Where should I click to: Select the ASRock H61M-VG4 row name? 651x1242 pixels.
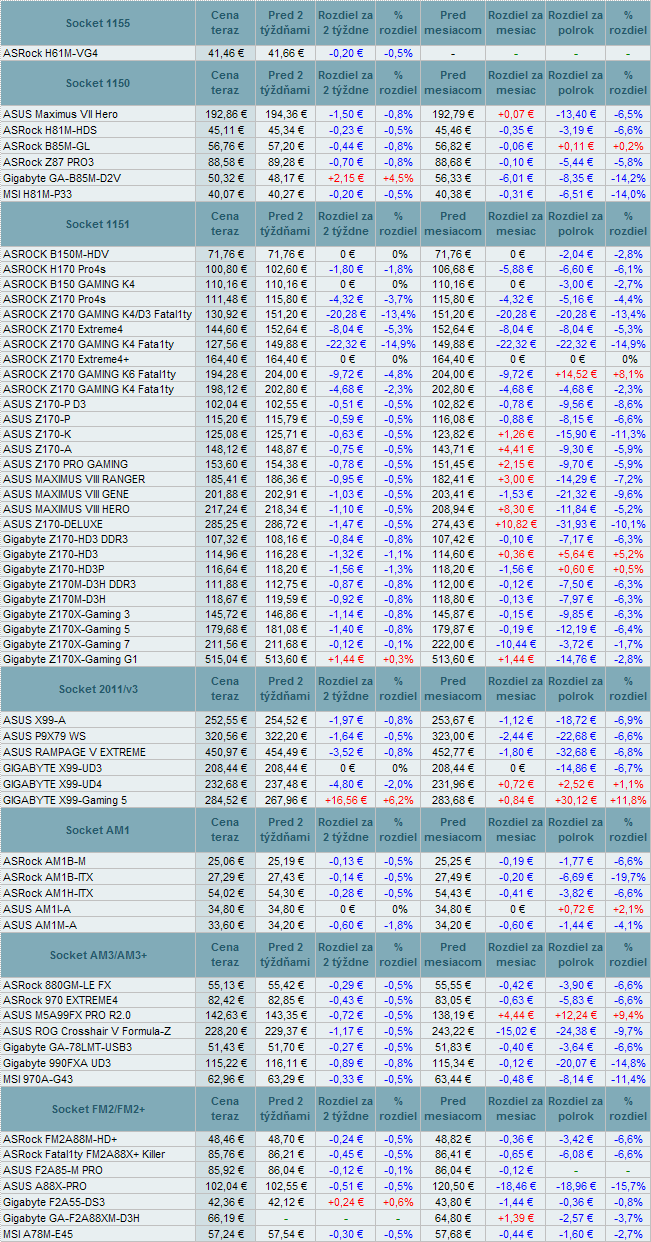point(48,53)
